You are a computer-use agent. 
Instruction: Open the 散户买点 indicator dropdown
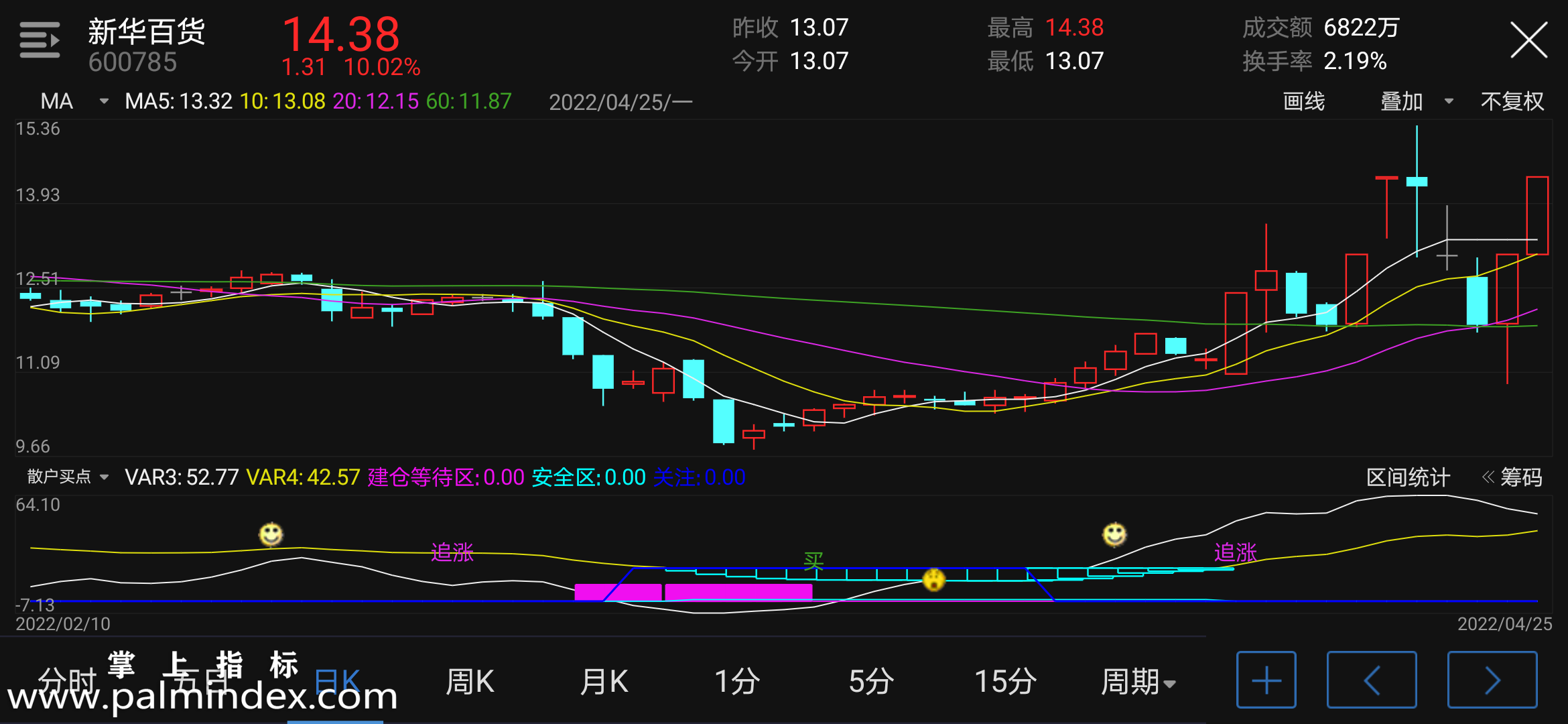[68, 477]
